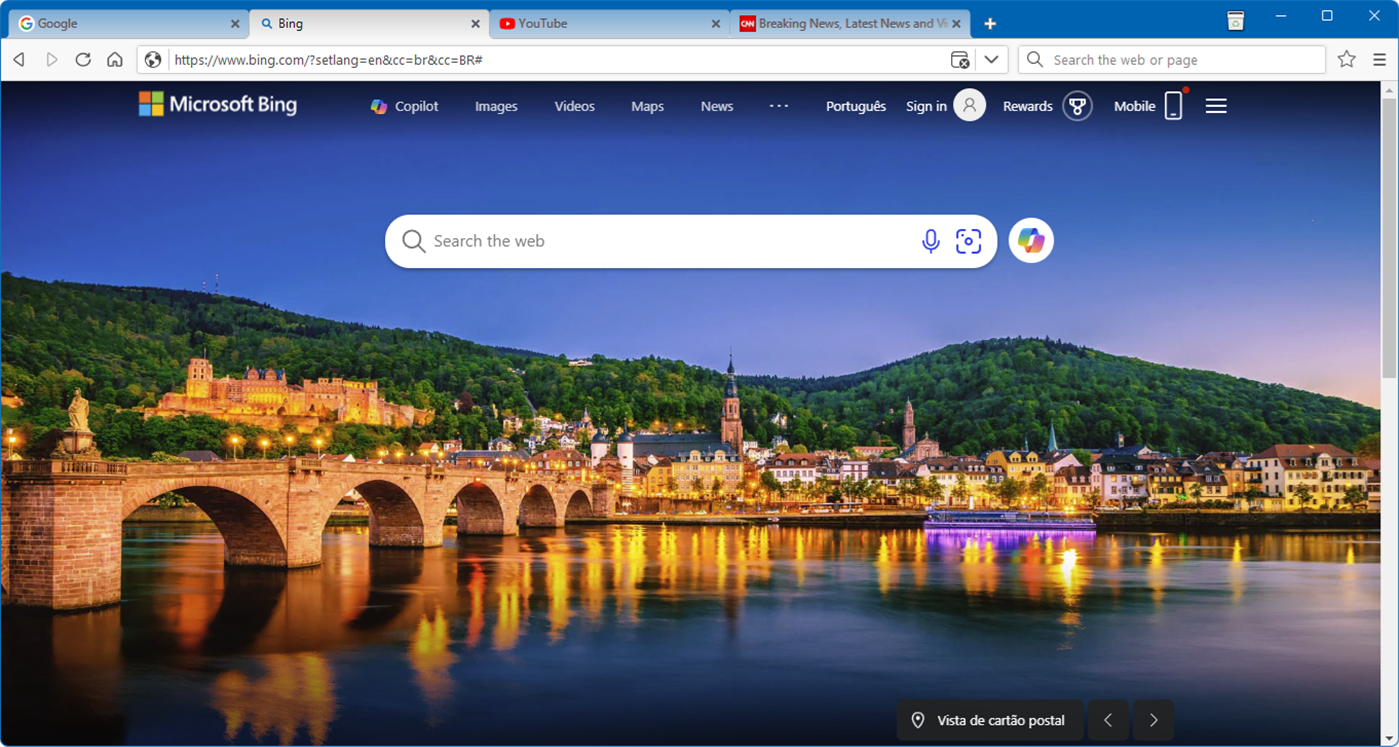Click the Sign in link
Image resolution: width=1399 pixels, height=747 pixels.
pyautogui.click(x=925, y=105)
